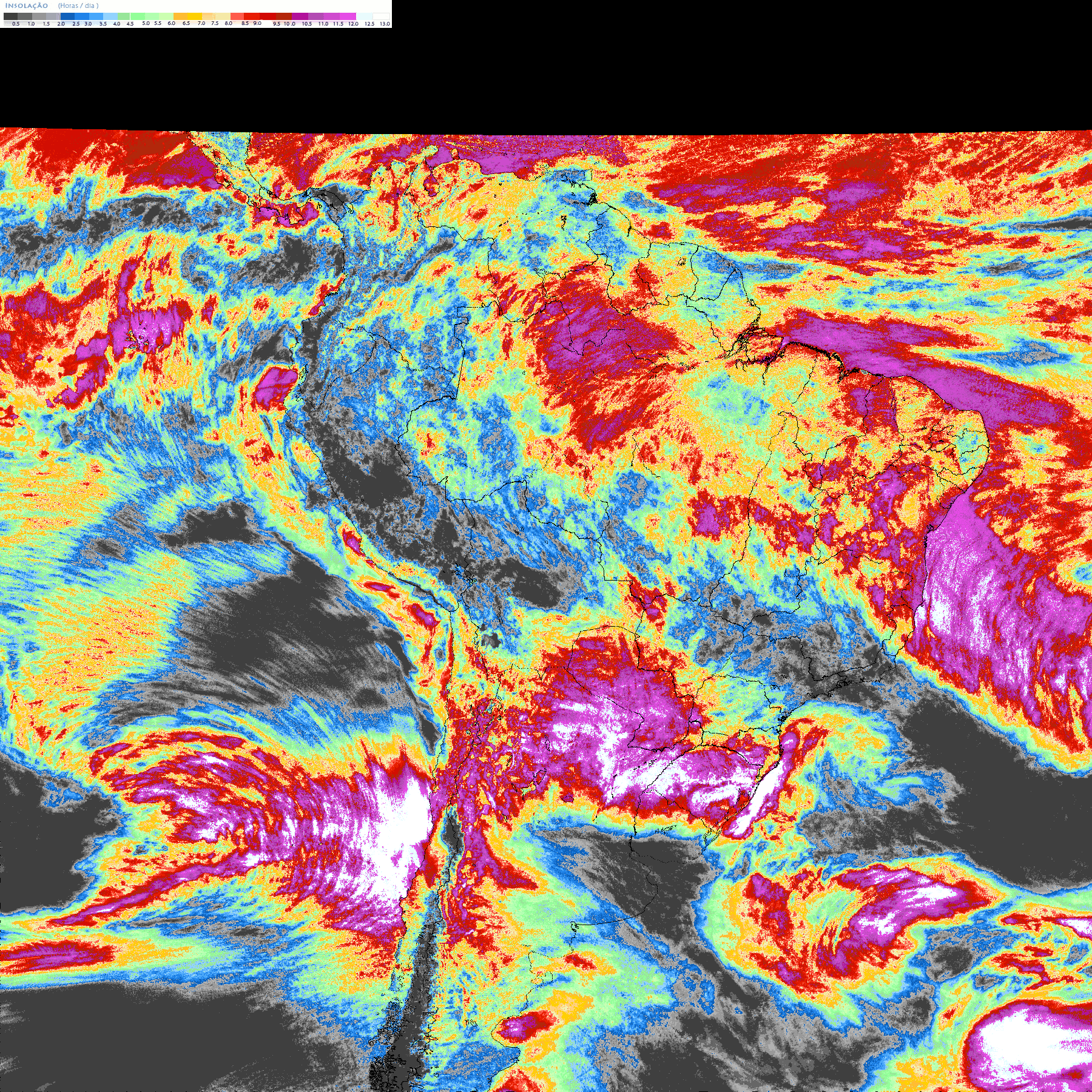Click the bright magenta swatch before 12.0
1092x1092 pixels.
click(348, 16)
